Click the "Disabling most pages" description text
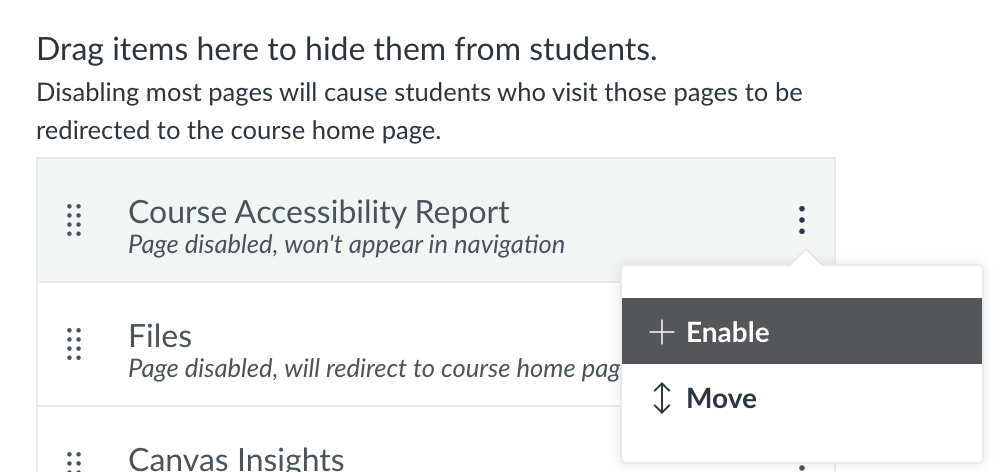Image resolution: width=994 pixels, height=472 pixels. point(419,93)
